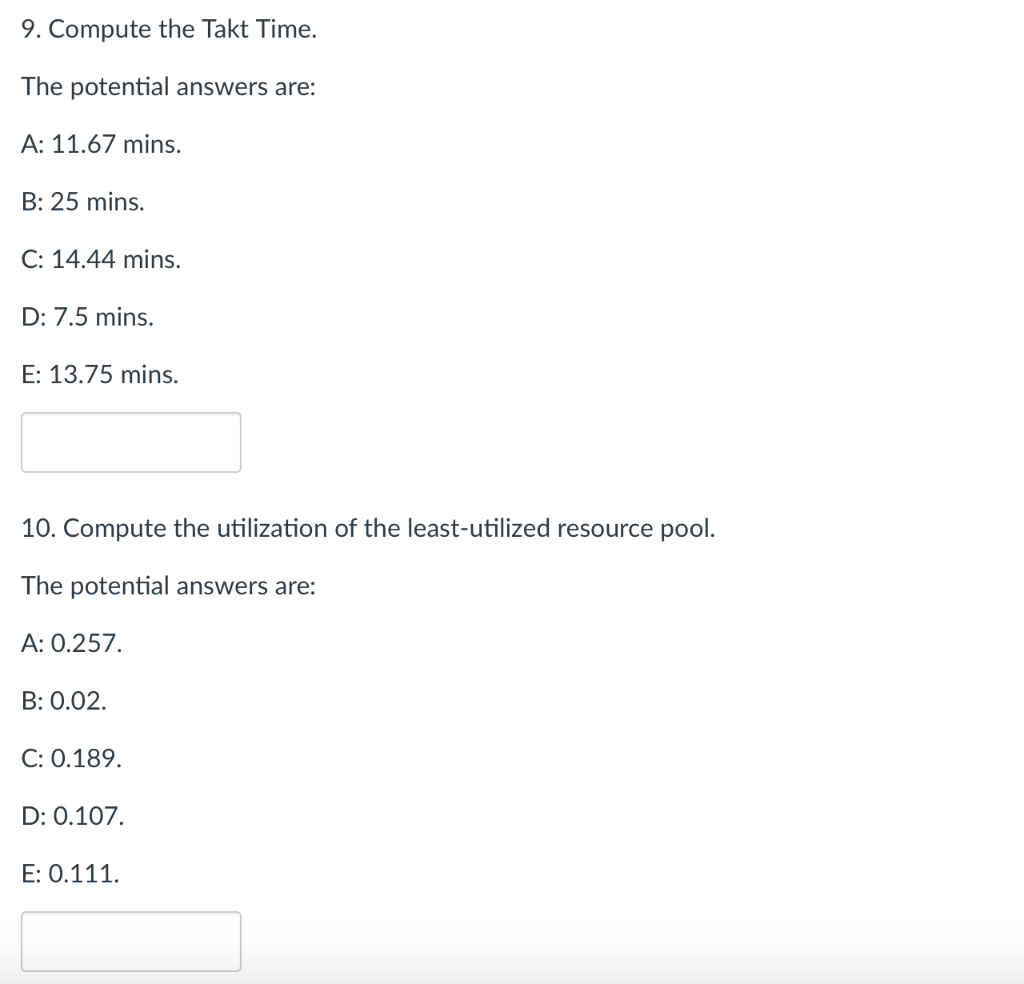Select option A: 11.67 mins
Viewport: 1024px width, 984px height.
[101, 144]
